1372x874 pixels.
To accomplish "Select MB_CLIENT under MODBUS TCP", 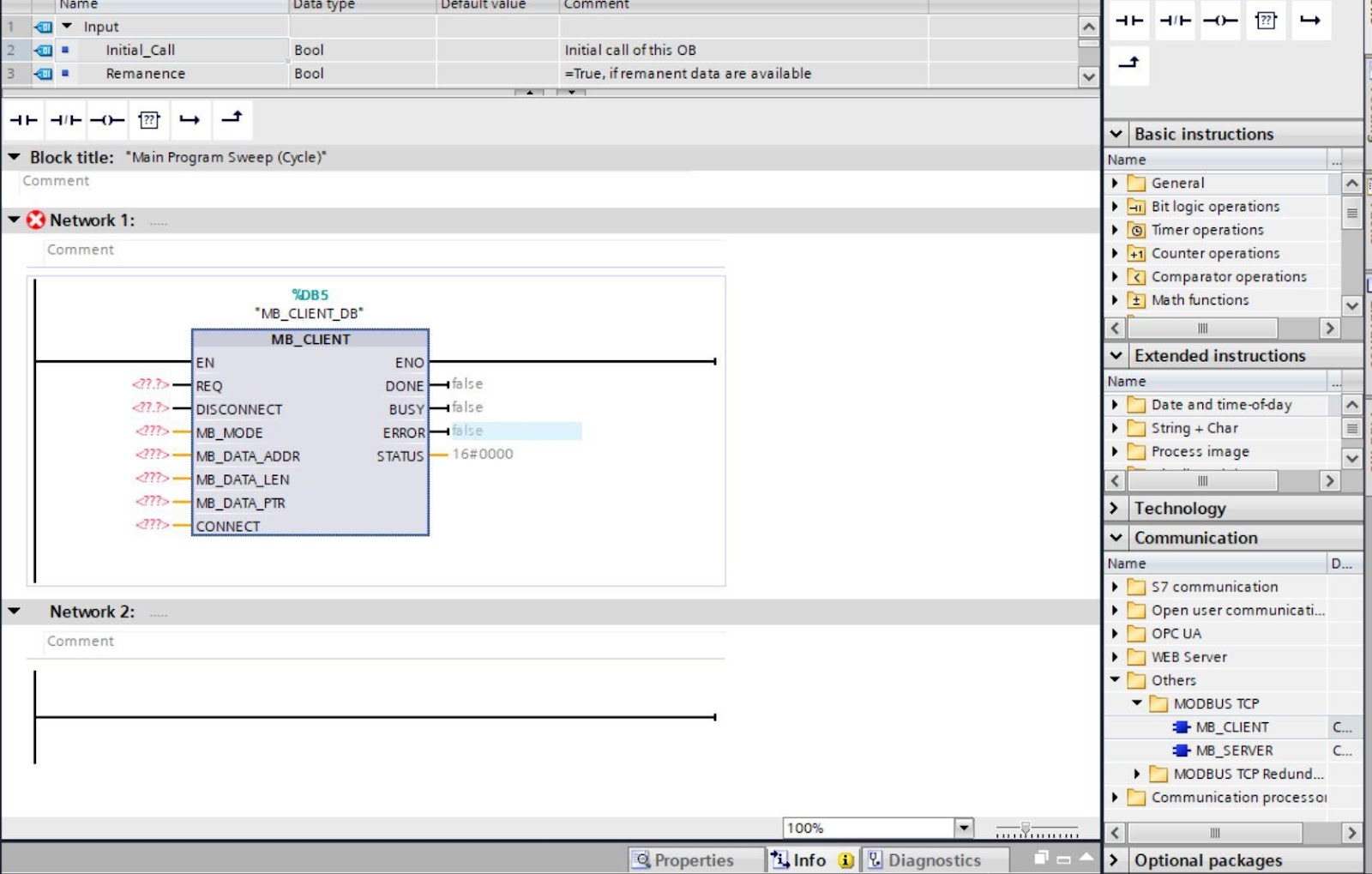I will (1232, 726).
